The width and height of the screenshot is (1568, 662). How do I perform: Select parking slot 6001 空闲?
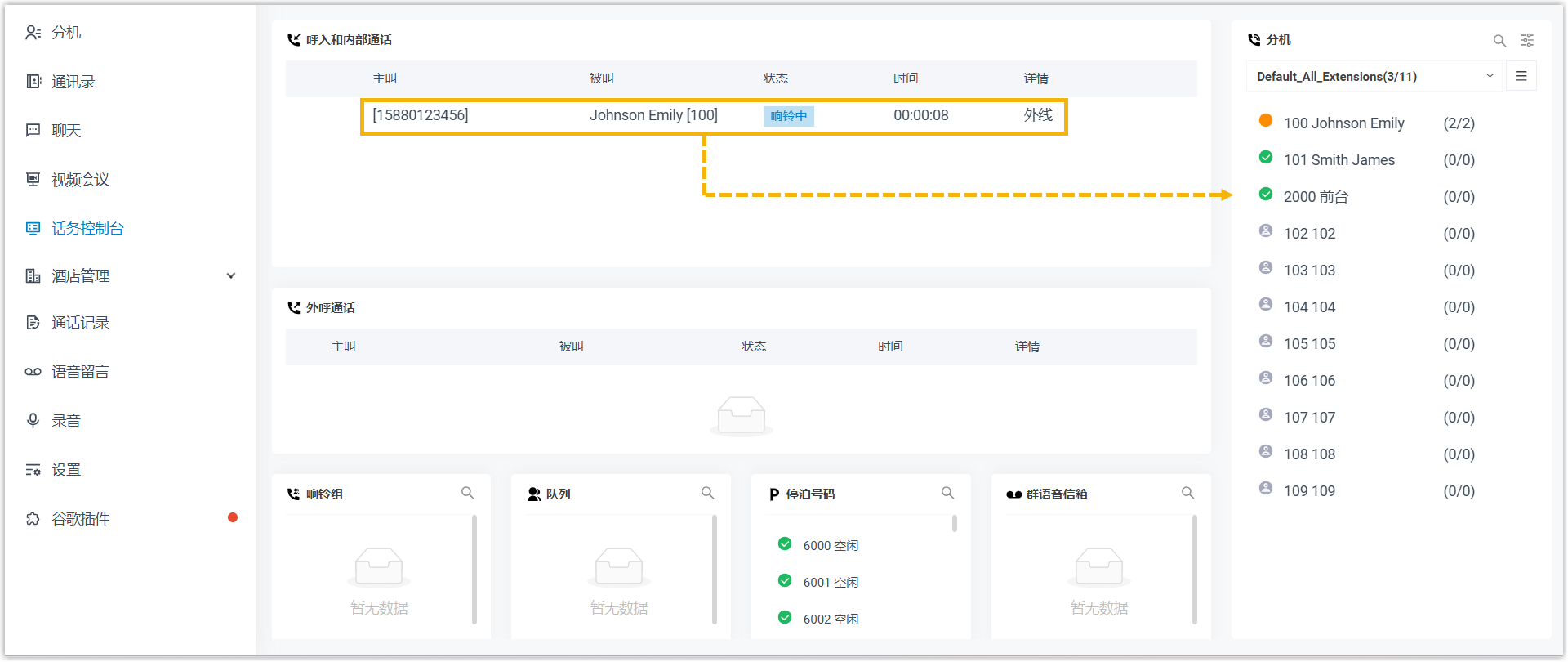pyautogui.click(x=830, y=583)
